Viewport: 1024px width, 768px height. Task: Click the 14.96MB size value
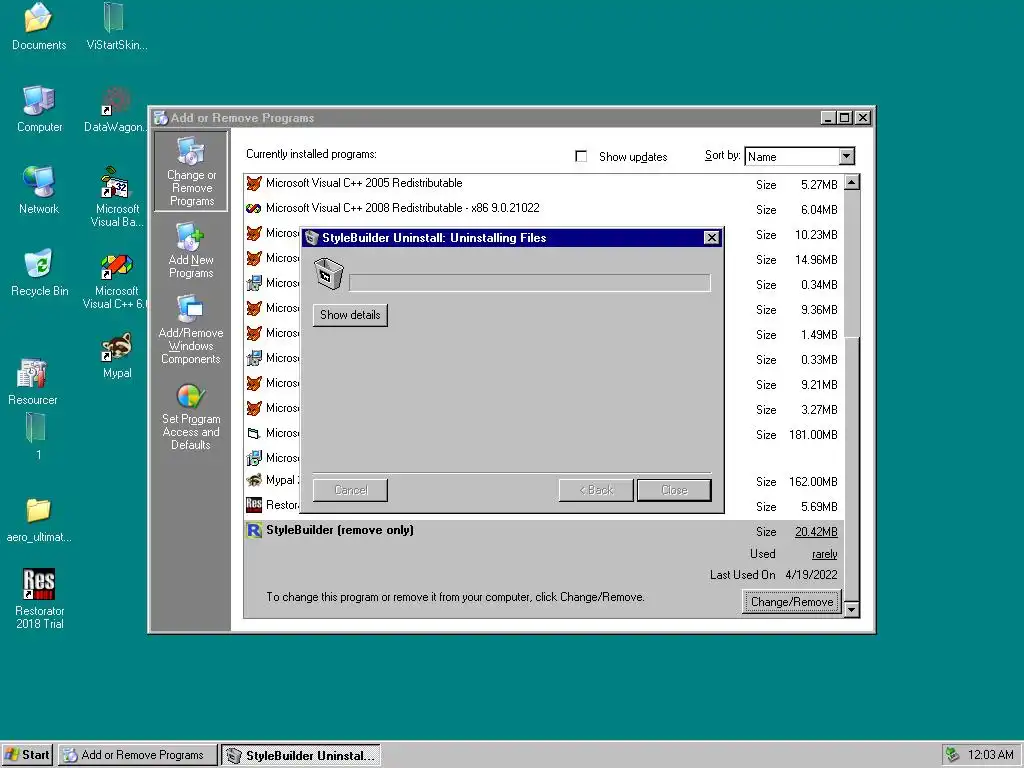[x=816, y=260]
